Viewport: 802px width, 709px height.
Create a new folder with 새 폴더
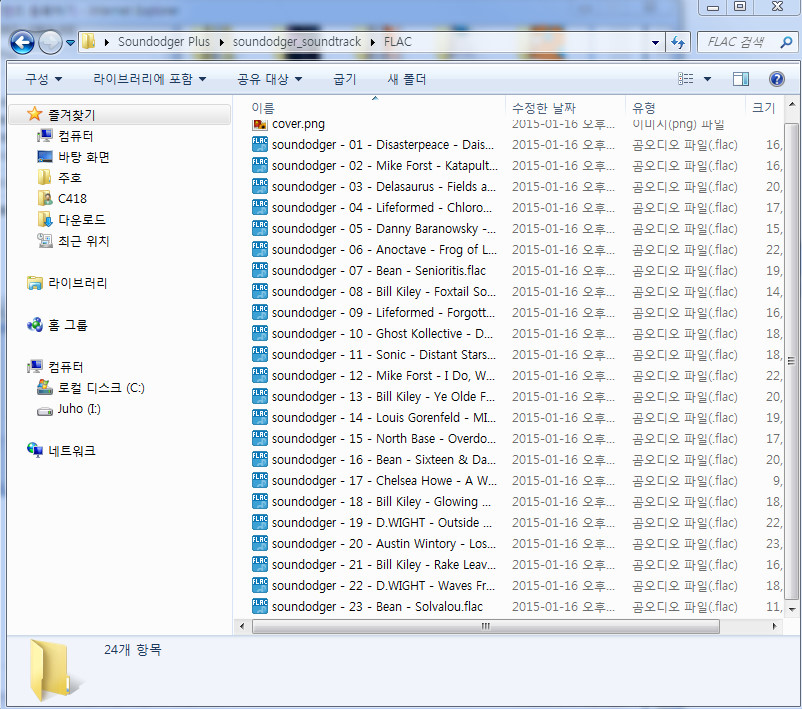coord(407,79)
